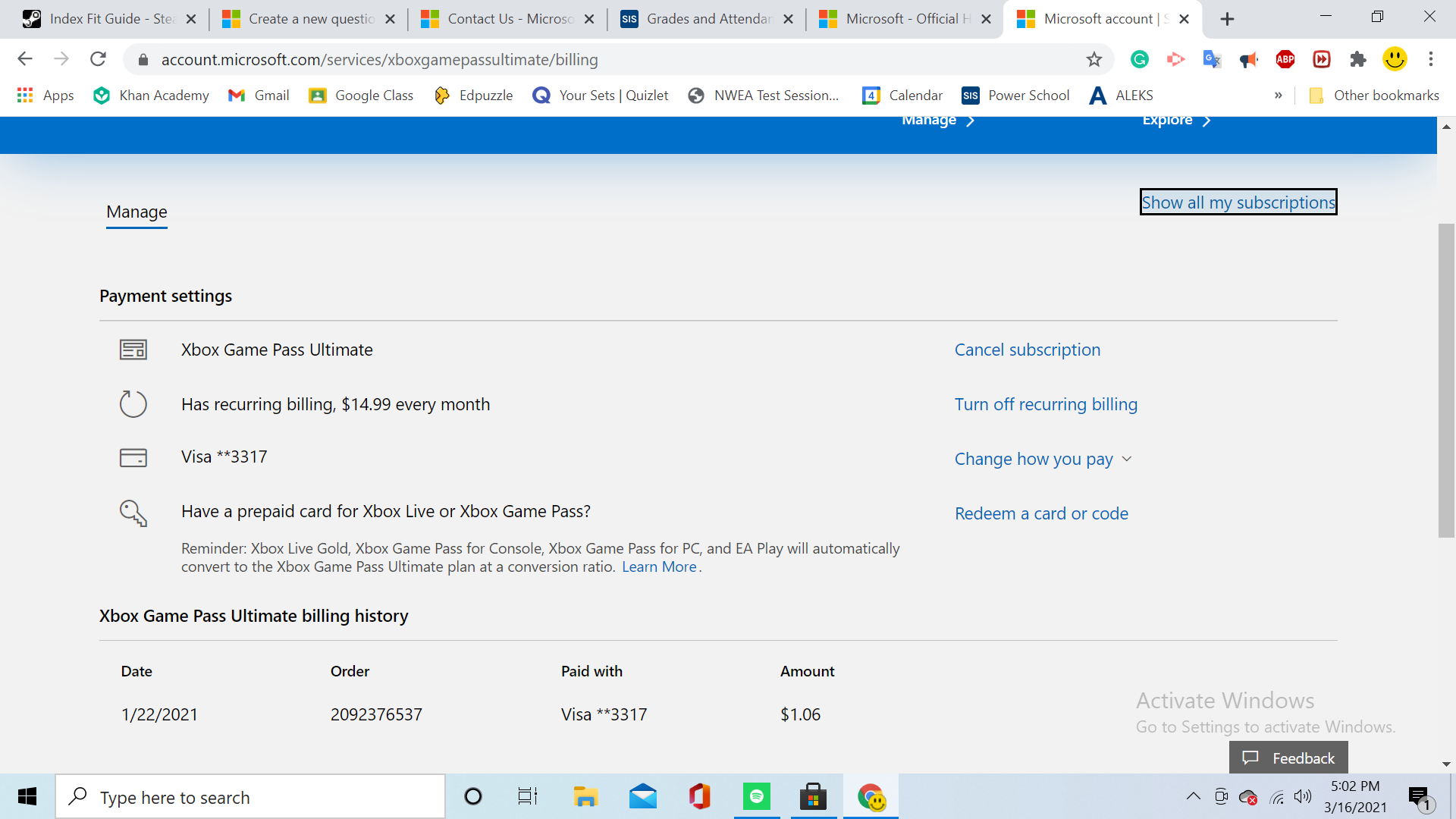The height and width of the screenshot is (819, 1456).
Task: Click Turn off recurring billing
Action: [x=1045, y=404]
